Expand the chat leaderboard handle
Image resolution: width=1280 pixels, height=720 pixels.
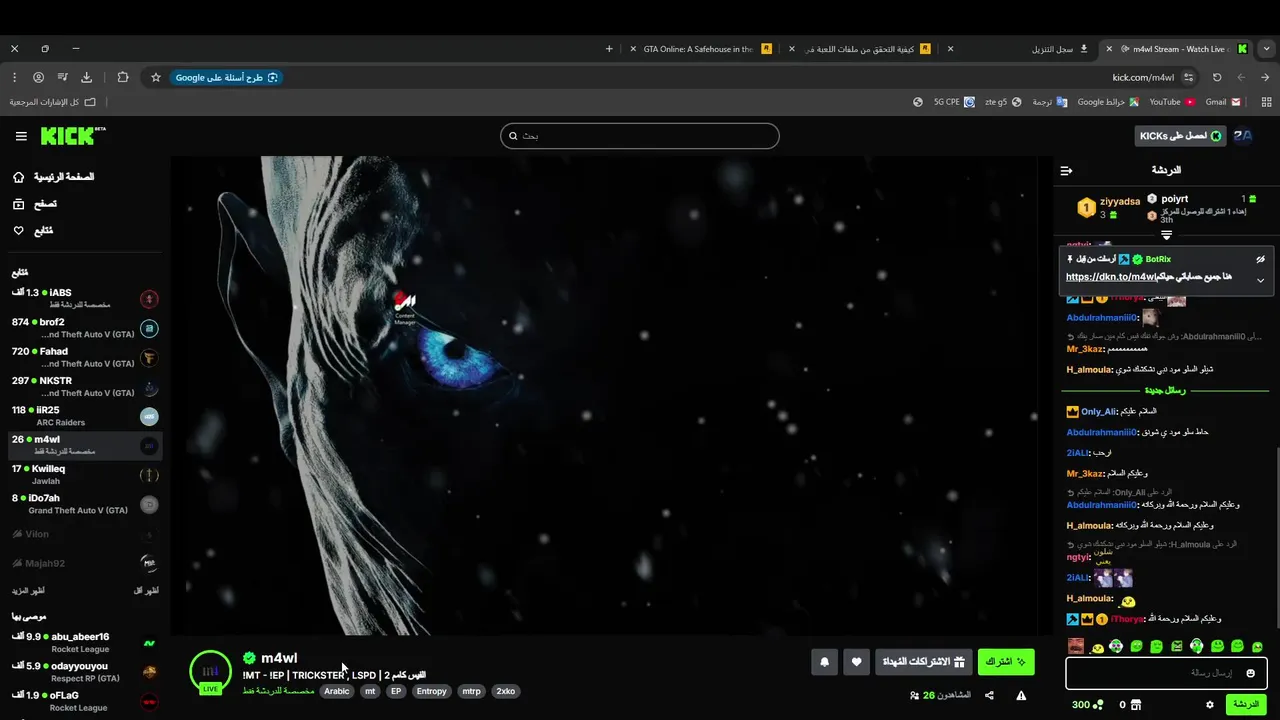click(x=1166, y=234)
